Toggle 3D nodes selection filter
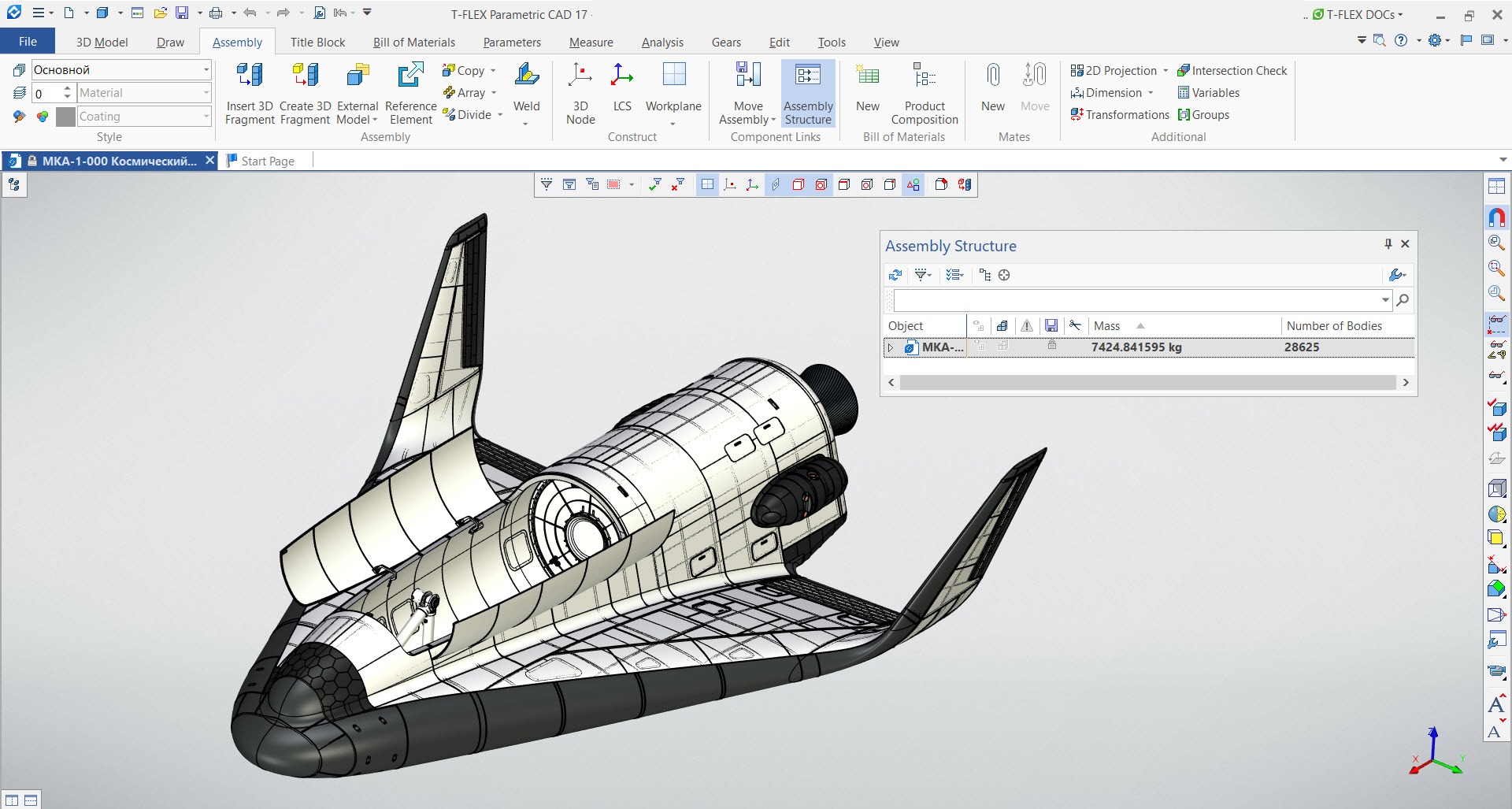1512x809 pixels. coord(730,185)
